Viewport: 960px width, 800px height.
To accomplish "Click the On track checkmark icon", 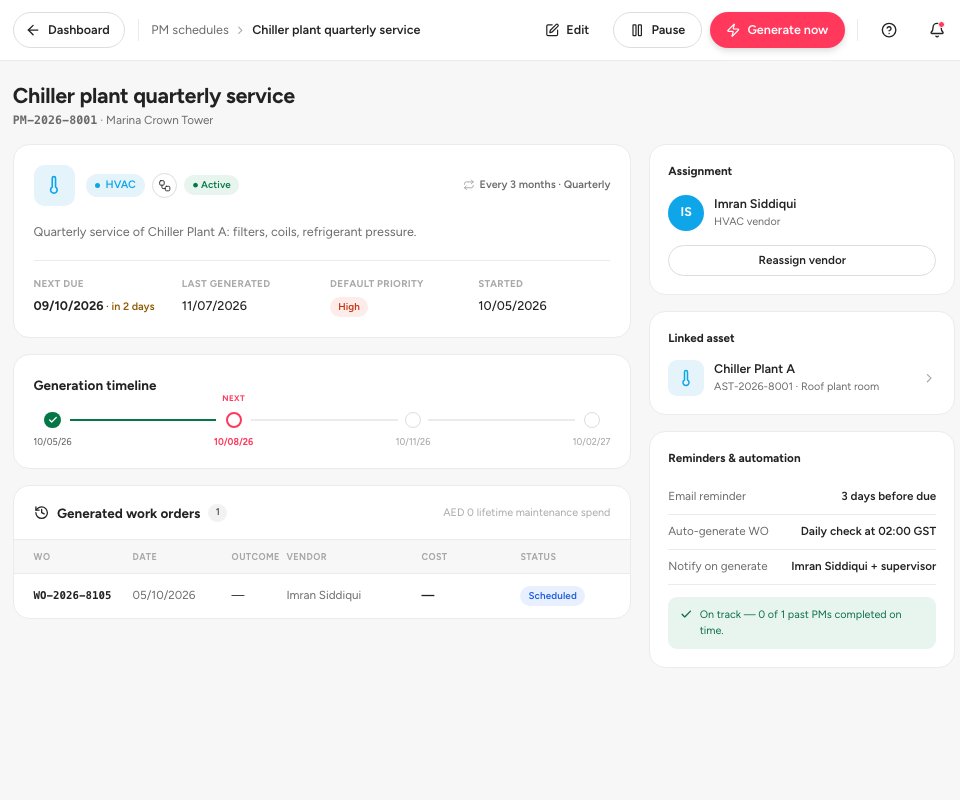I will pos(686,614).
